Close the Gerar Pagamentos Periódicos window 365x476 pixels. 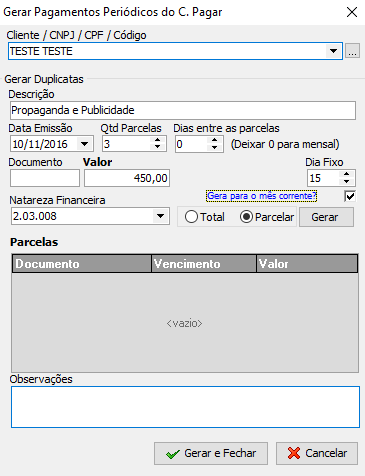352,12
